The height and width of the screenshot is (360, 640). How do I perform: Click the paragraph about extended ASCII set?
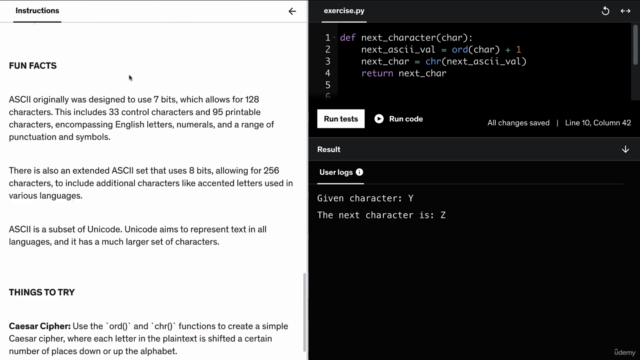151,183
